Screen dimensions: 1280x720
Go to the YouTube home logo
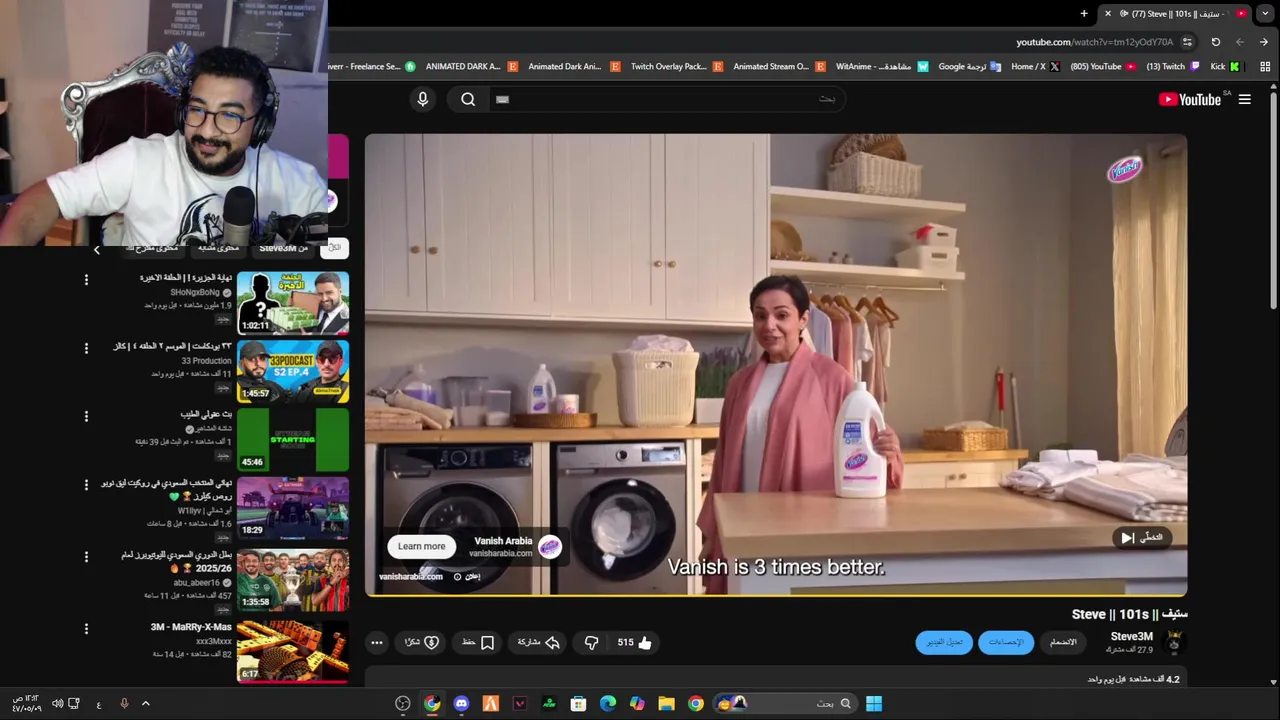click(x=1189, y=99)
